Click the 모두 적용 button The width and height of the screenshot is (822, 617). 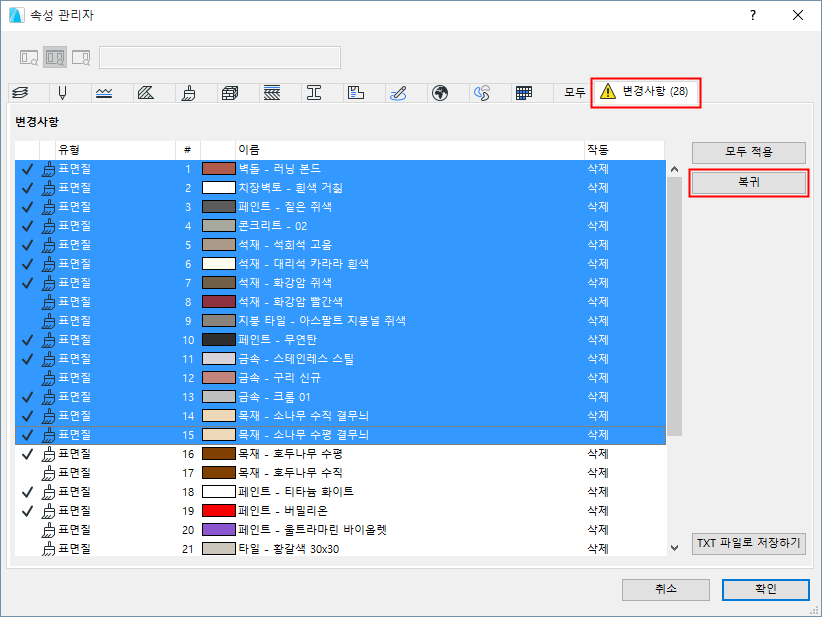749,152
